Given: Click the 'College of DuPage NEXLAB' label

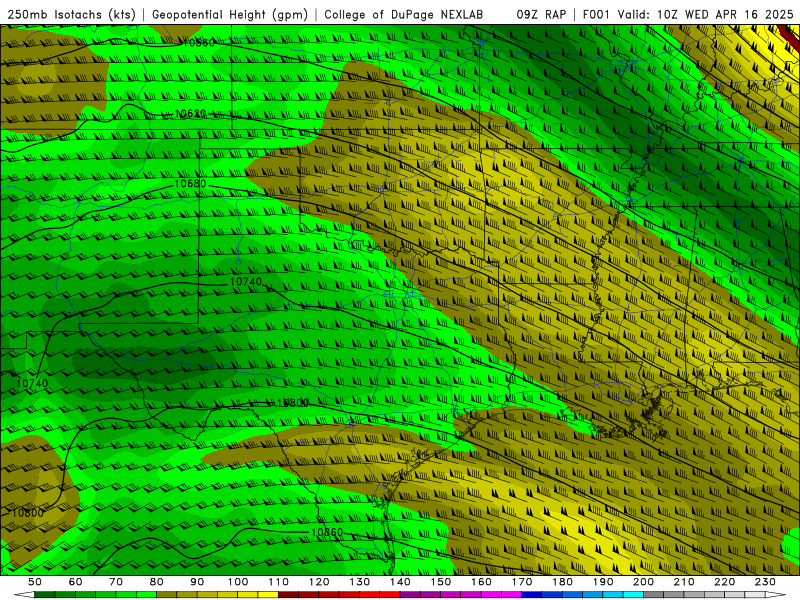Looking at the screenshot, I should tap(404, 15).
